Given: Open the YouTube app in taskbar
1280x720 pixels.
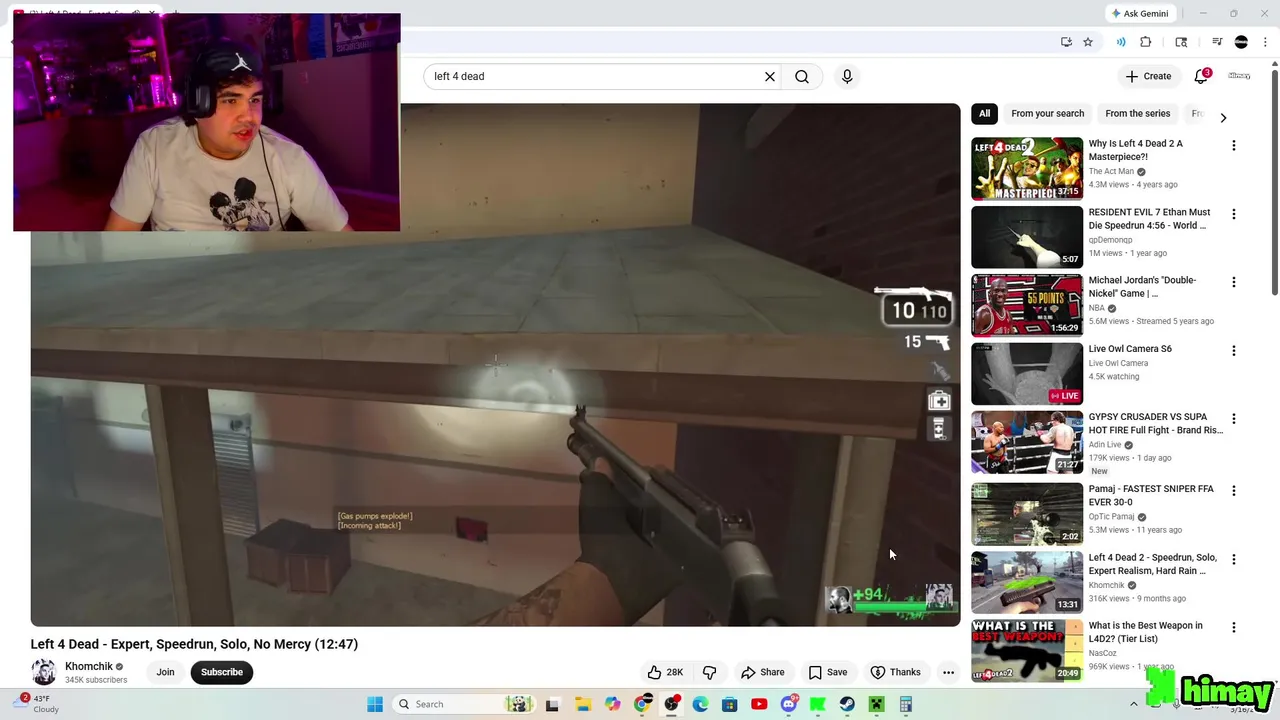Looking at the screenshot, I should (759, 704).
